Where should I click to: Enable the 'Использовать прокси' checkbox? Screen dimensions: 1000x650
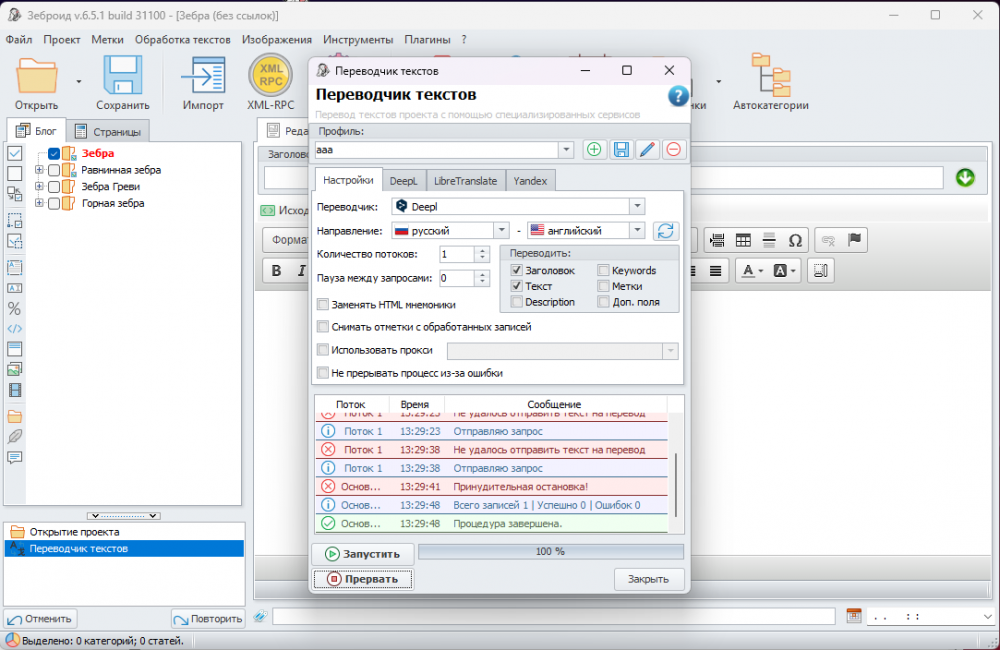(323, 350)
